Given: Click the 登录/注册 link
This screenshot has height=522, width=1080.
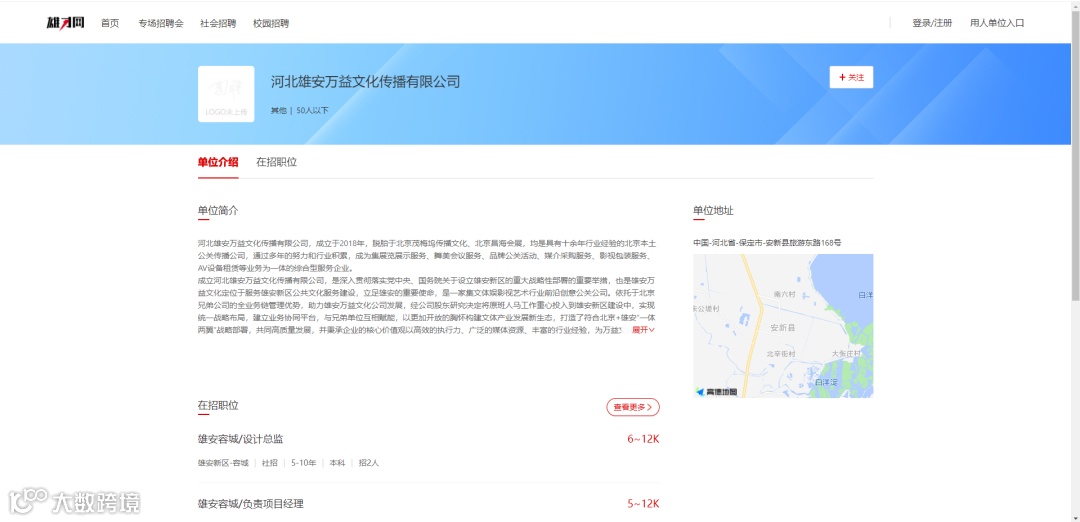Looking at the screenshot, I should (x=932, y=23).
